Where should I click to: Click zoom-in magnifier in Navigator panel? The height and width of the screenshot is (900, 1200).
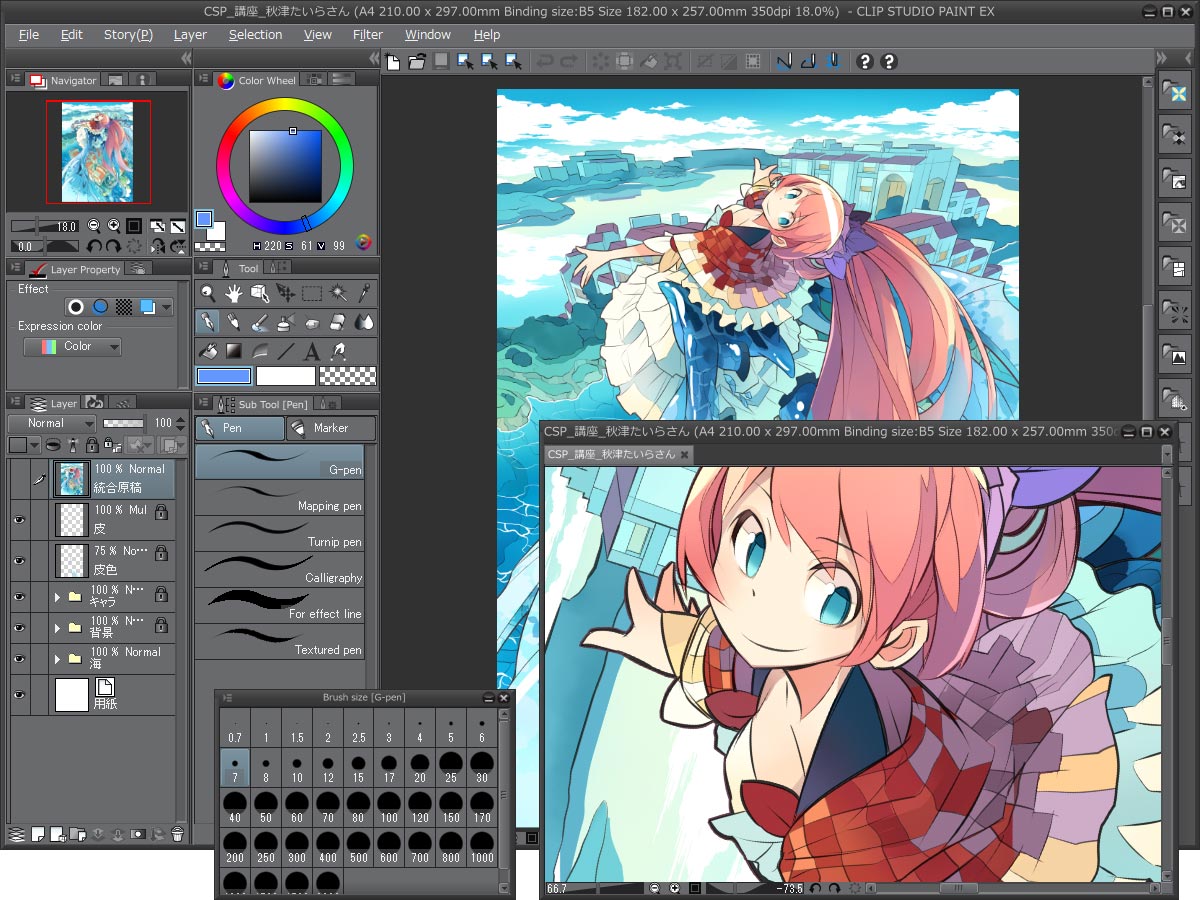click(114, 226)
